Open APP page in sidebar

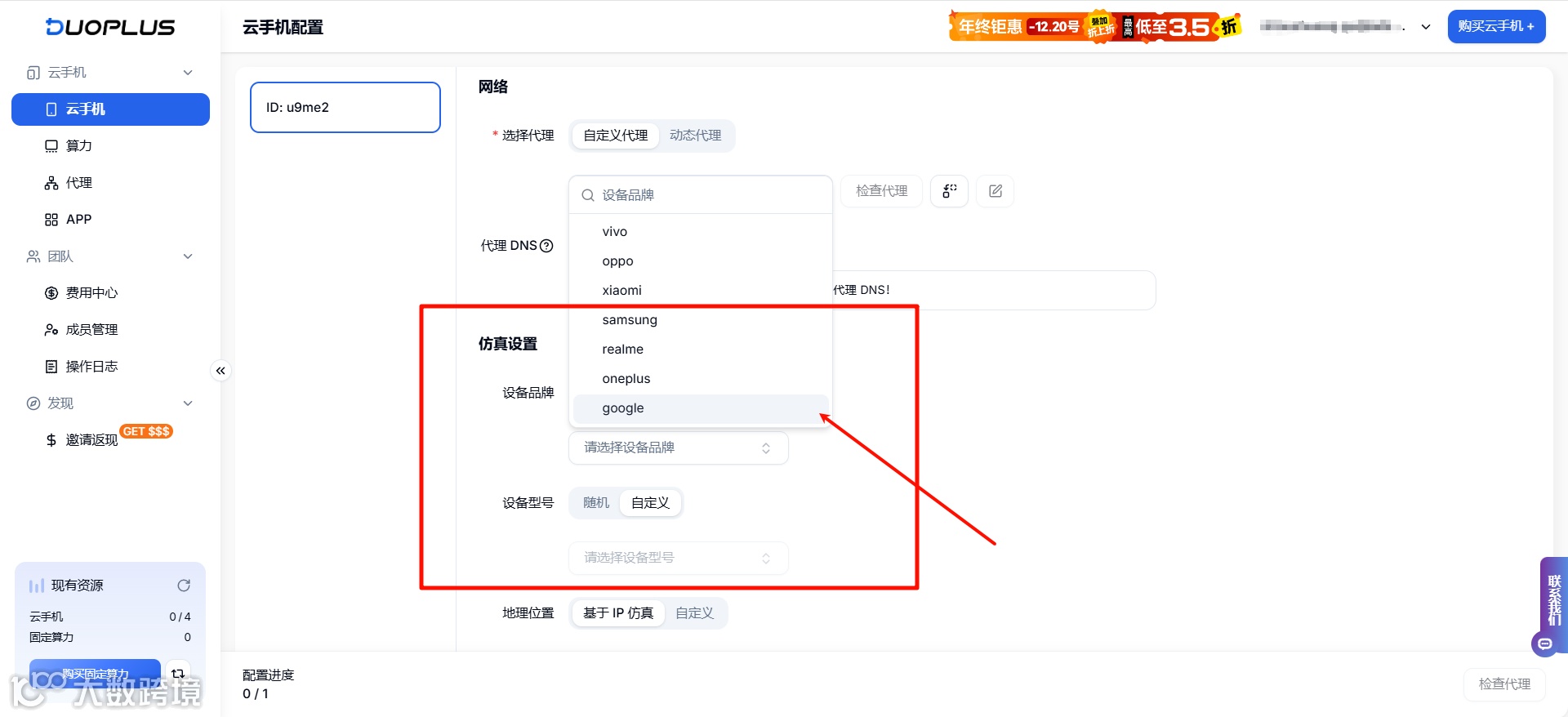[110, 220]
